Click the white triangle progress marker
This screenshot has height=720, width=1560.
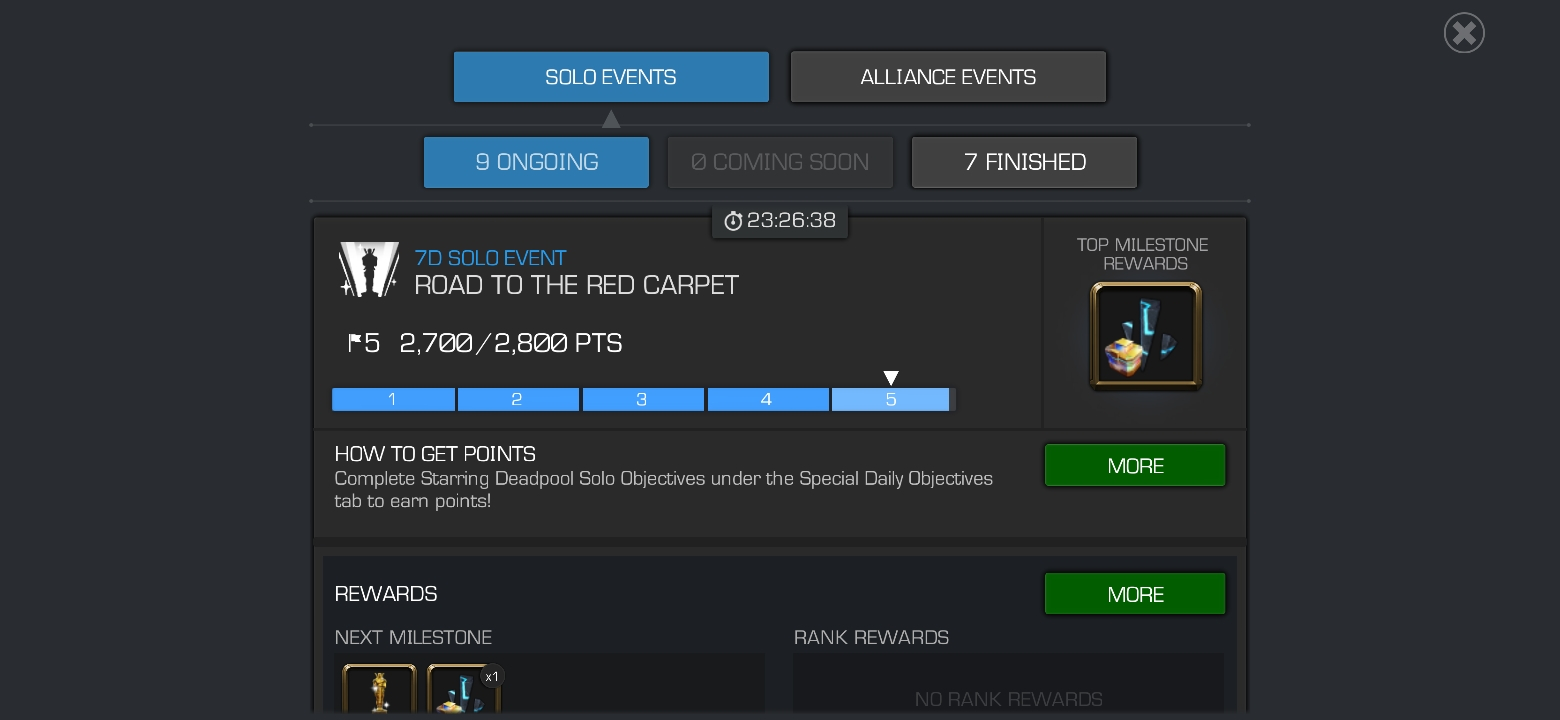(x=891, y=378)
